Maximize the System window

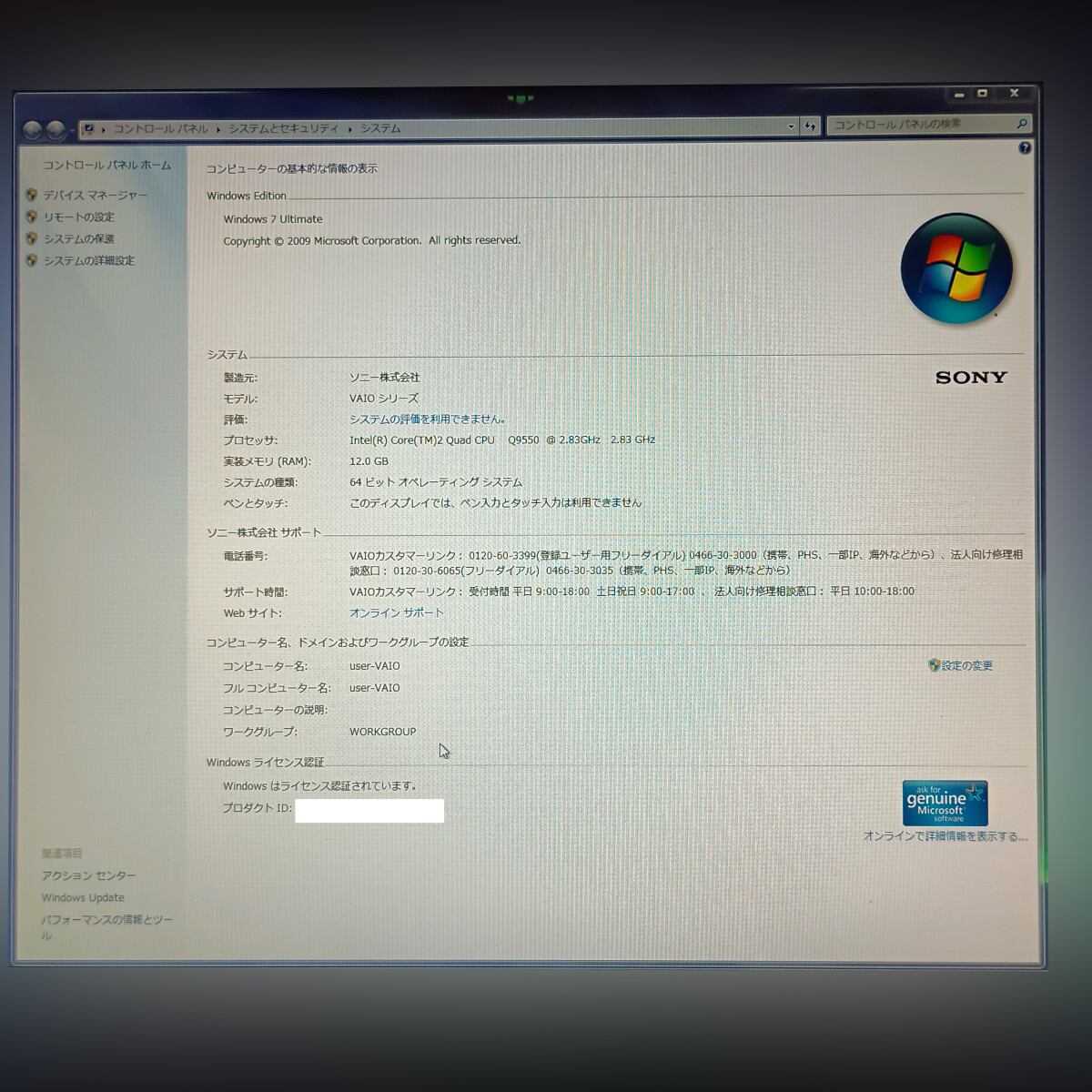coord(983,93)
